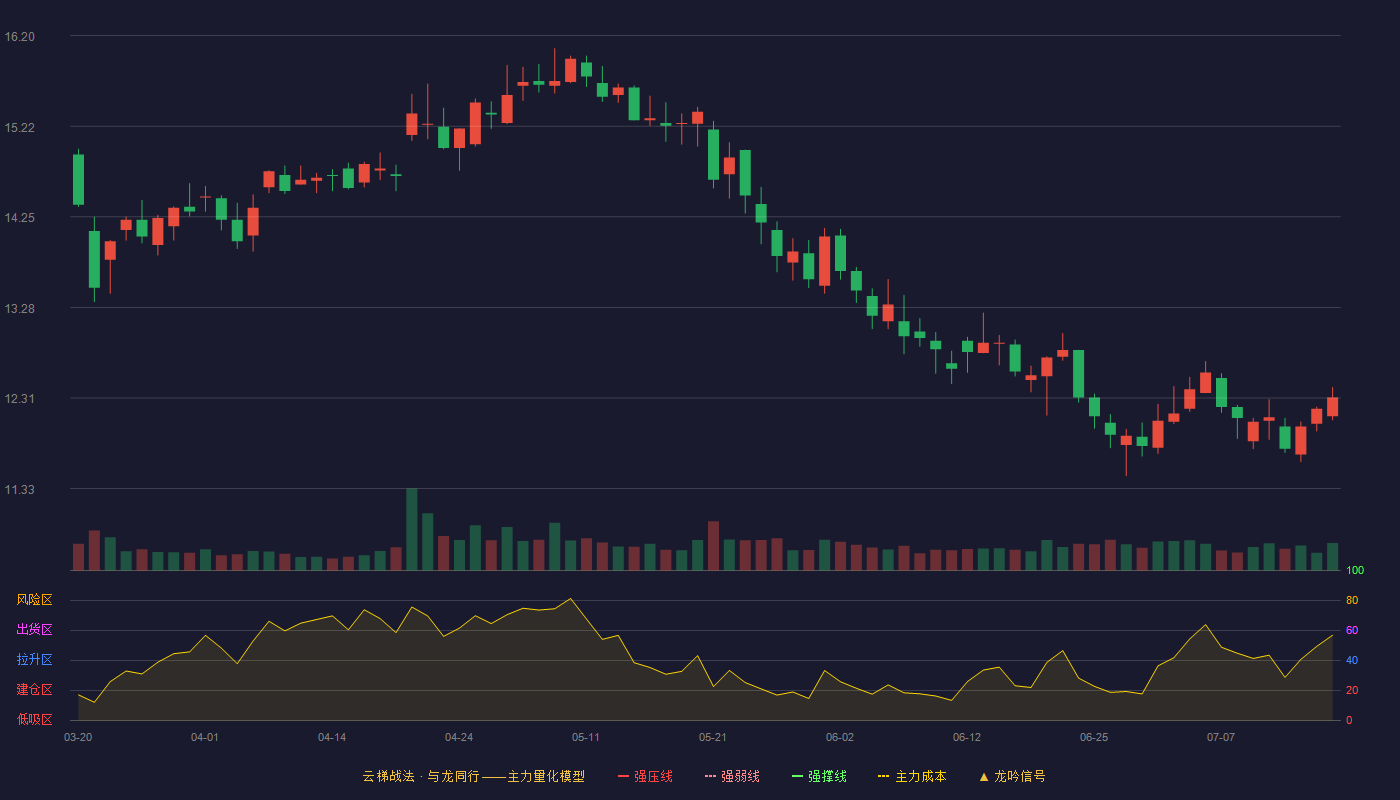Click the 07-07 date label
Image resolution: width=1400 pixels, height=800 pixels.
tap(1221, 737)
